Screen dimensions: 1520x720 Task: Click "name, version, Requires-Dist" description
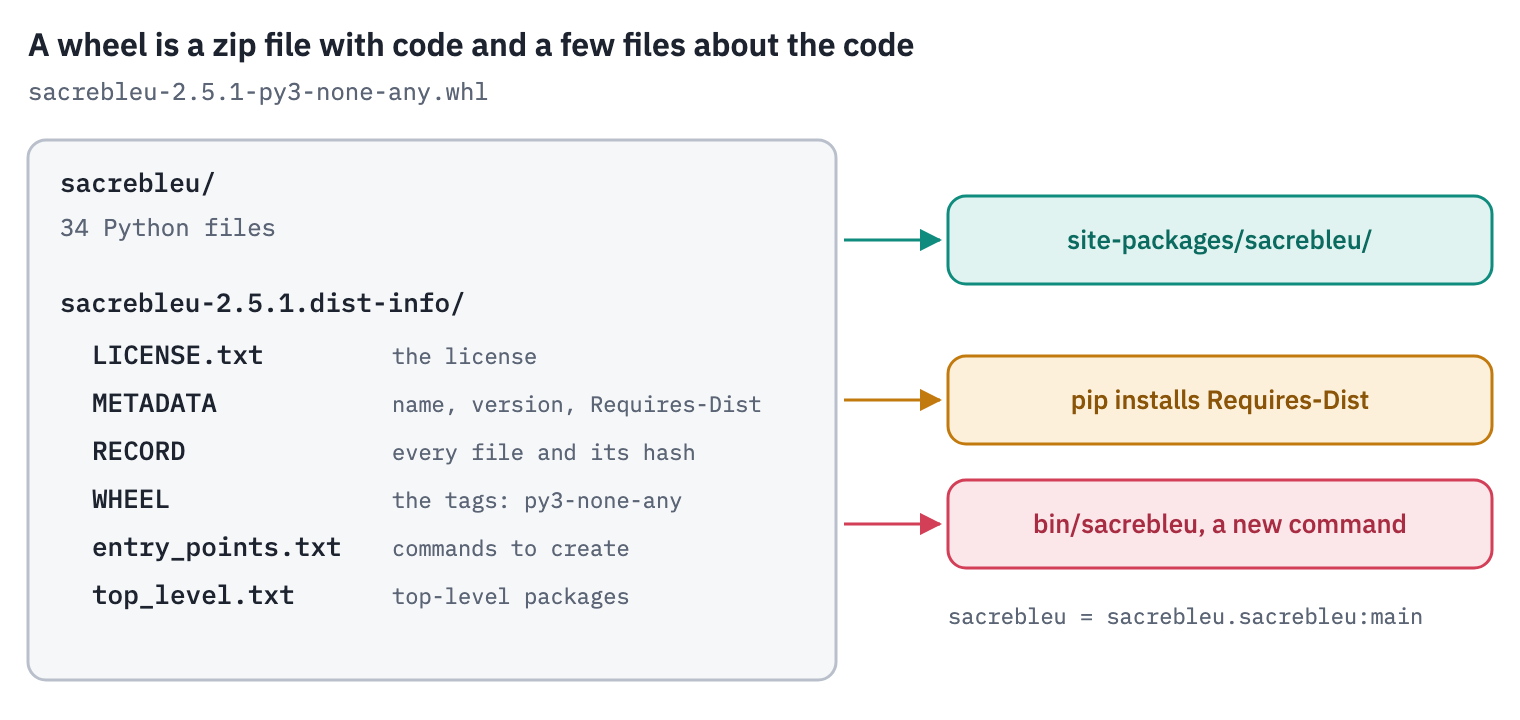tap(576, 404)
